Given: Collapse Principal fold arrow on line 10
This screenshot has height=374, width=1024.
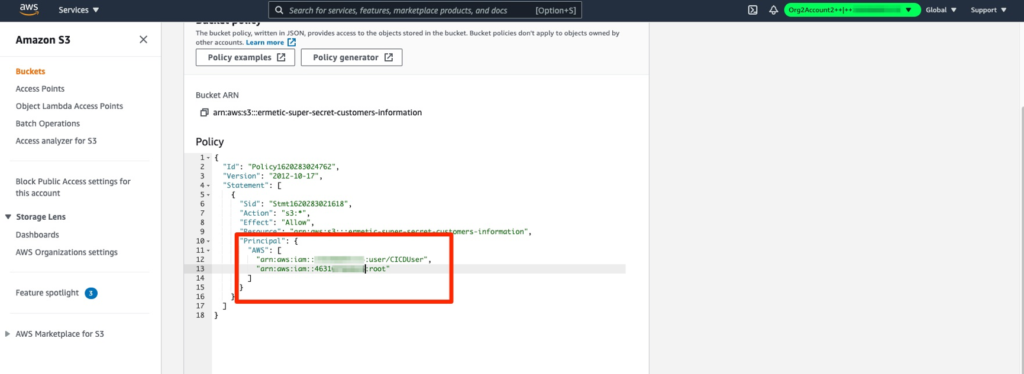Looking at the screenshot, I should [x=208, y=241].
